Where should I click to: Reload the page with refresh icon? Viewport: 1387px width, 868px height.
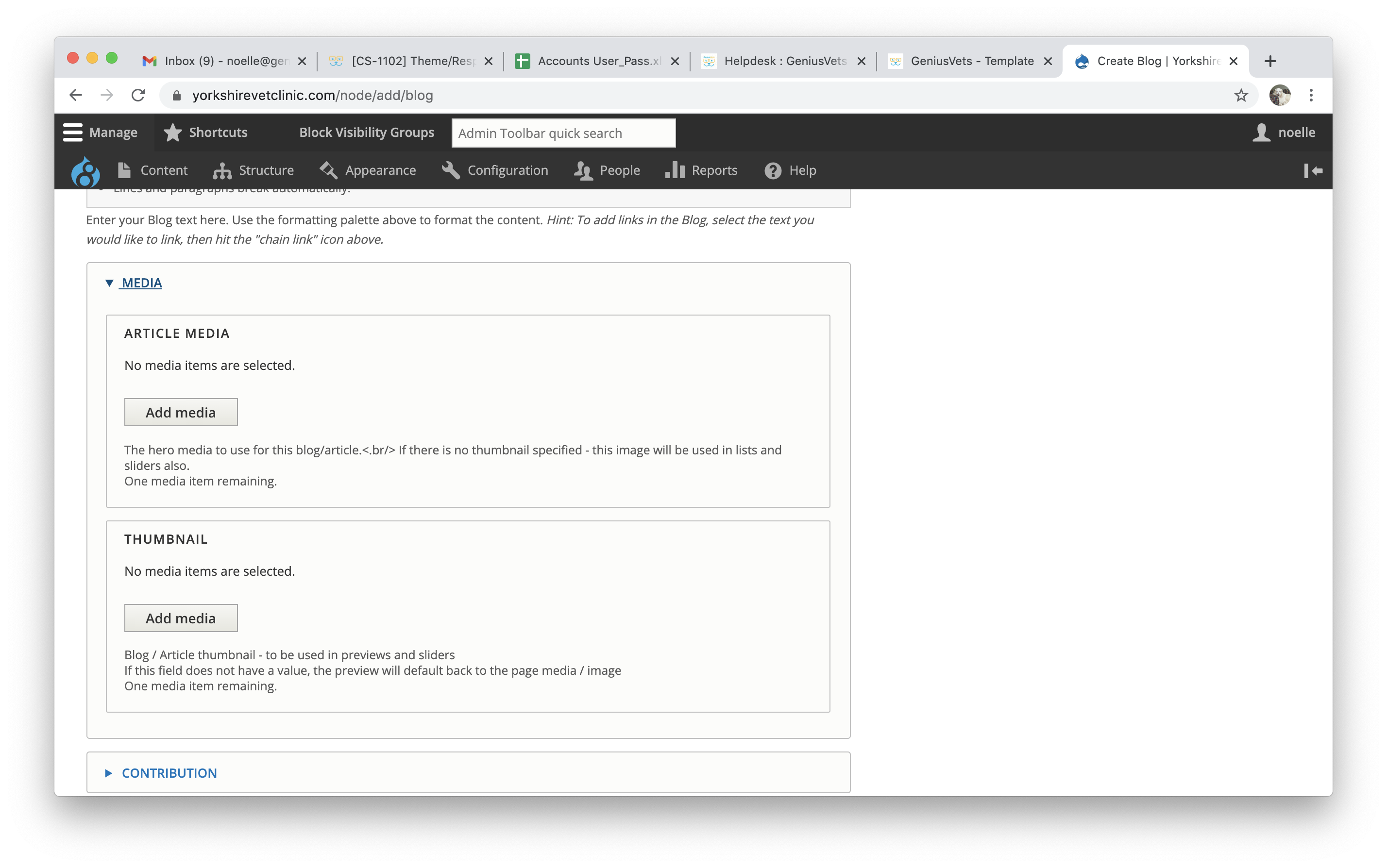coord(138,95)
